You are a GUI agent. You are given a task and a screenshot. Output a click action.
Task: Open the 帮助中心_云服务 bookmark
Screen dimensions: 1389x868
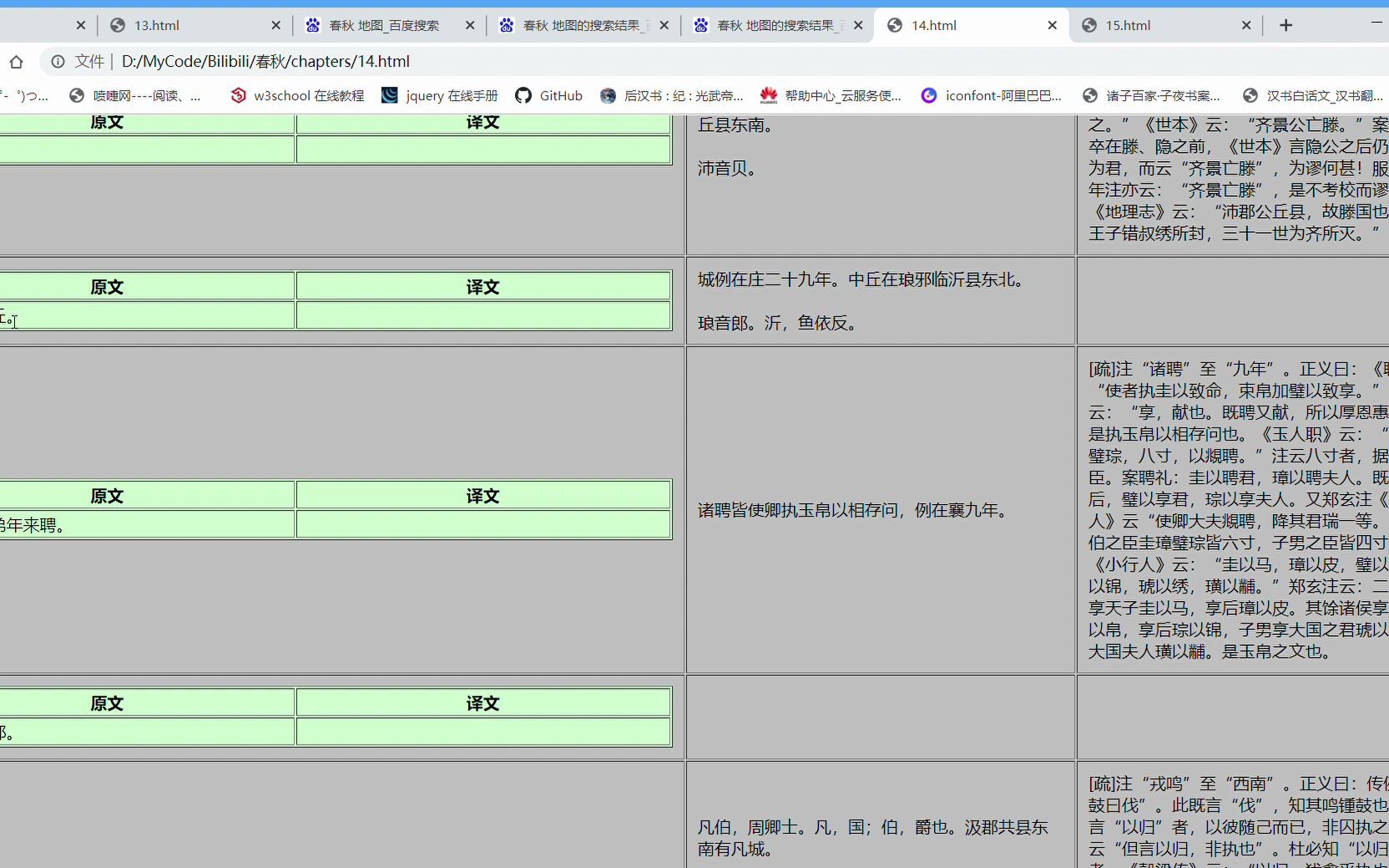(x=831, y=95)
